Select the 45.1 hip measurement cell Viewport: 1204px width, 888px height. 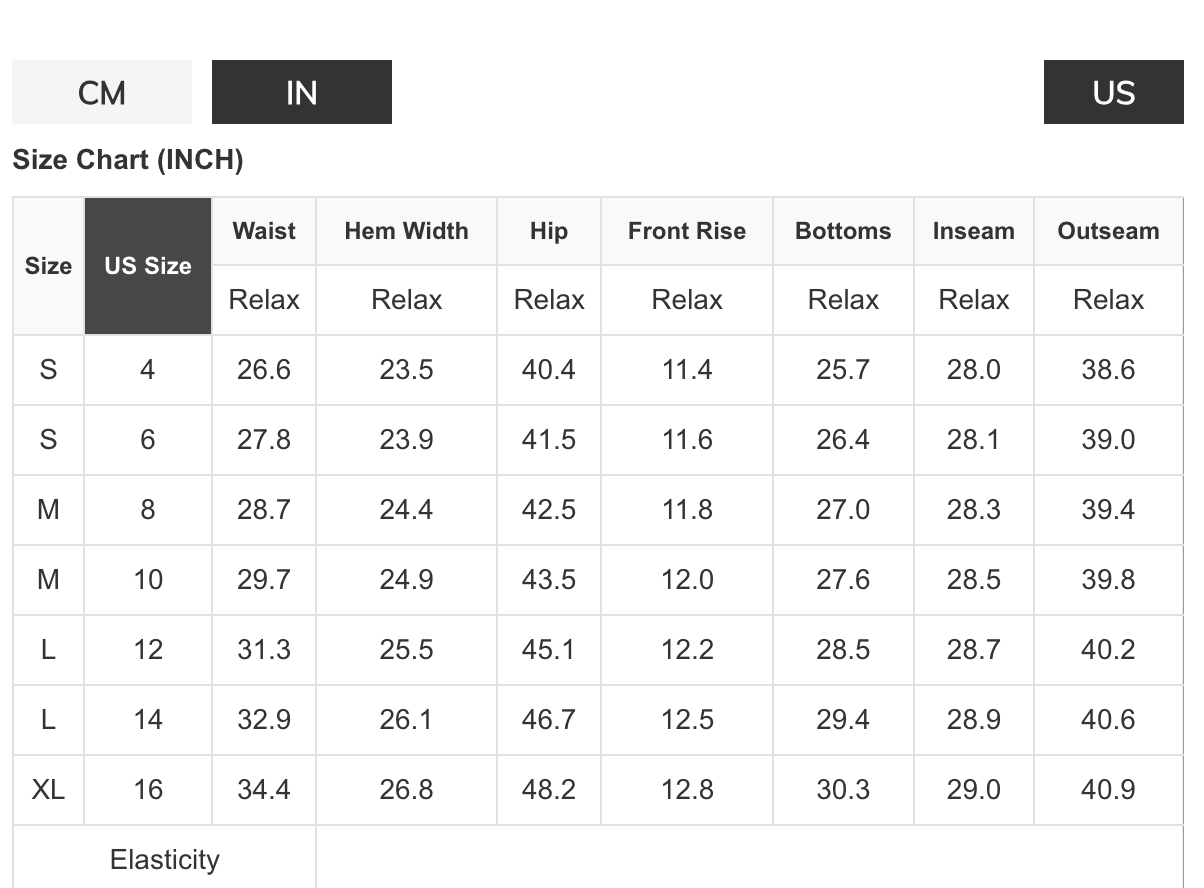[548, 650]
